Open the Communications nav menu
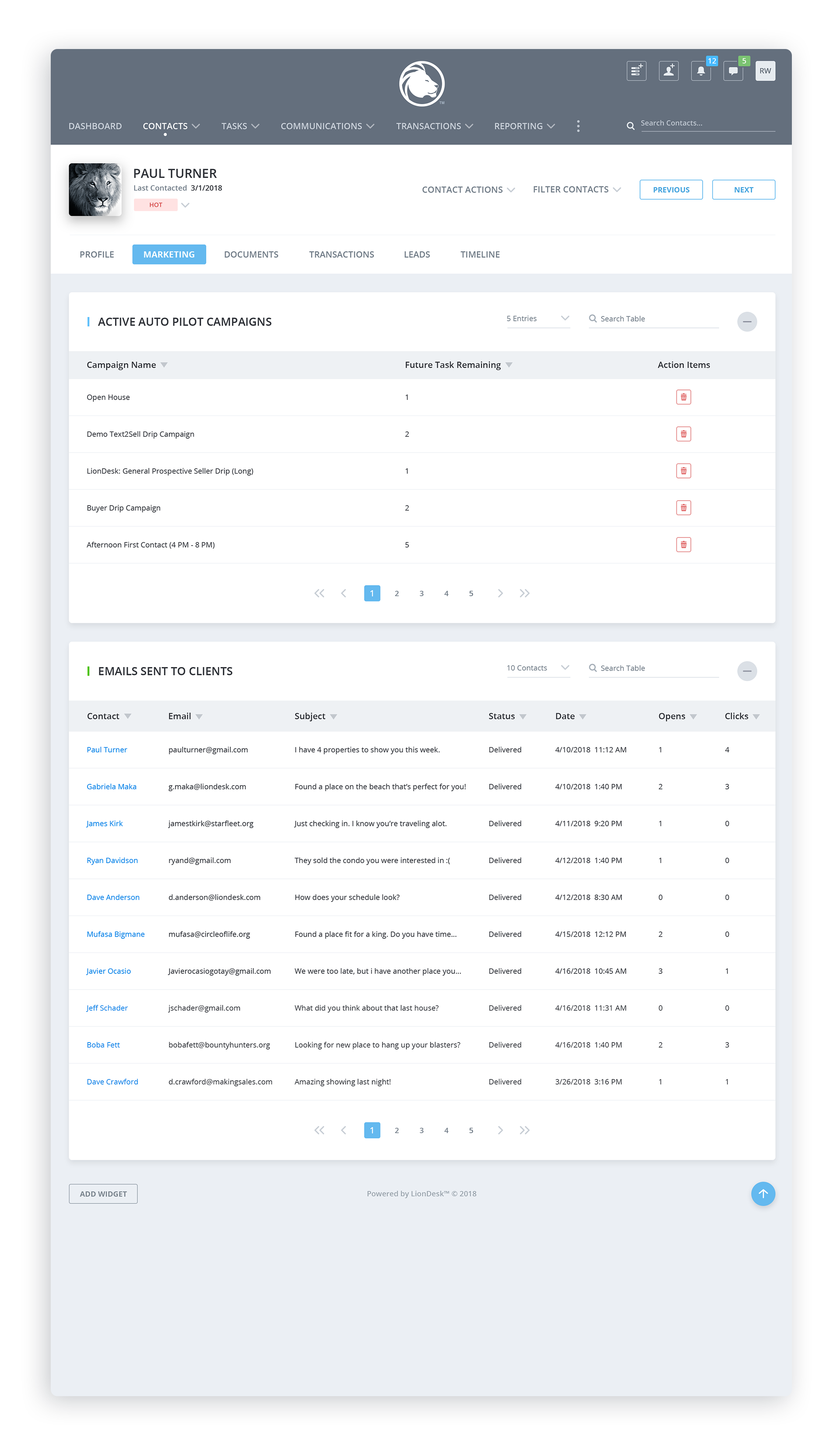Screen dimensions: 840x1443 [327, 126]
